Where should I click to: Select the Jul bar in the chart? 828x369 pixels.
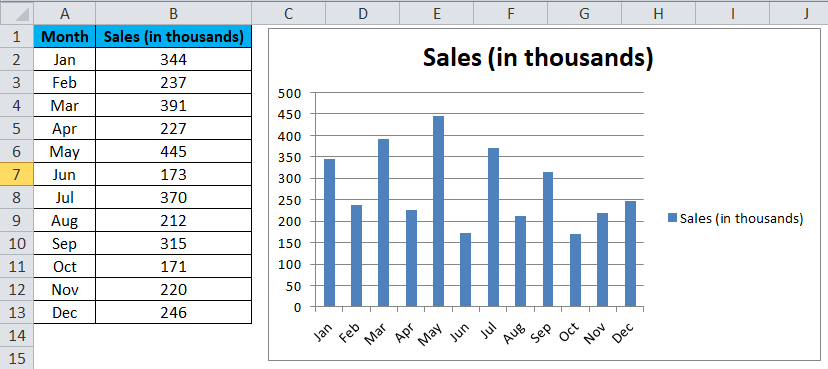pyautogui.click(x=493, y=227)
